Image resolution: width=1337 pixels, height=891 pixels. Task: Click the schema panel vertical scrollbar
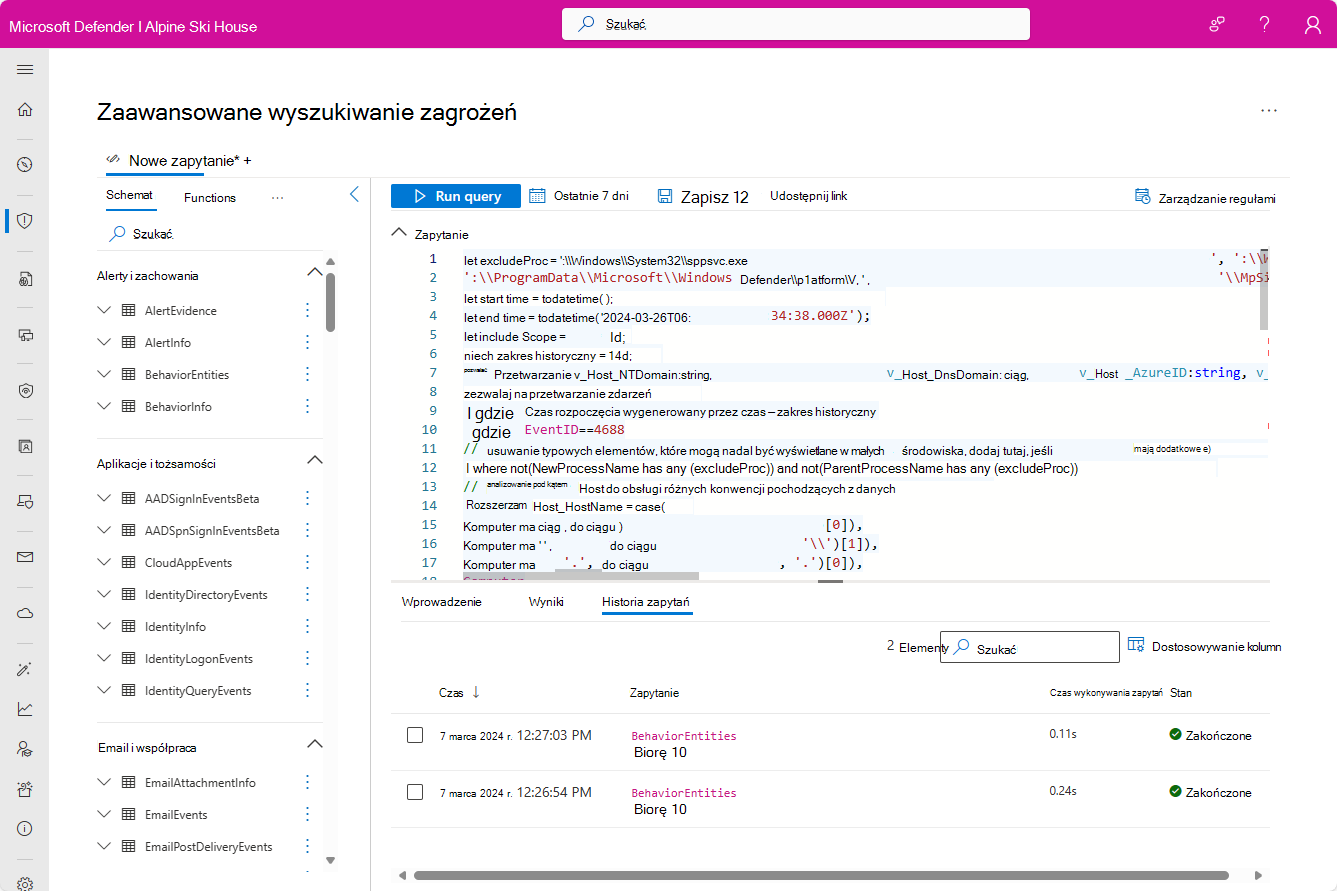[330, 300]
